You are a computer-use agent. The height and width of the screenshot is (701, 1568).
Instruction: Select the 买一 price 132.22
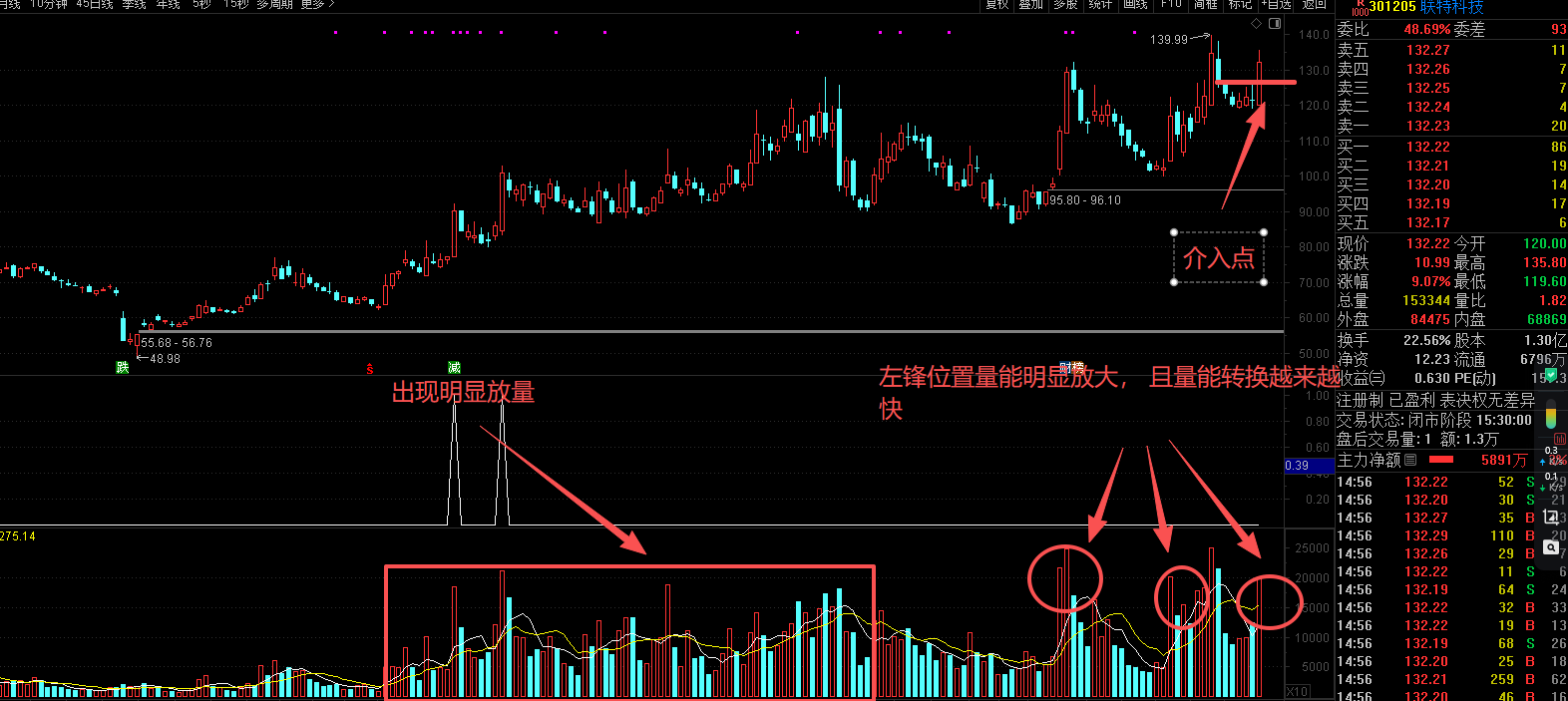(1428, 147)
